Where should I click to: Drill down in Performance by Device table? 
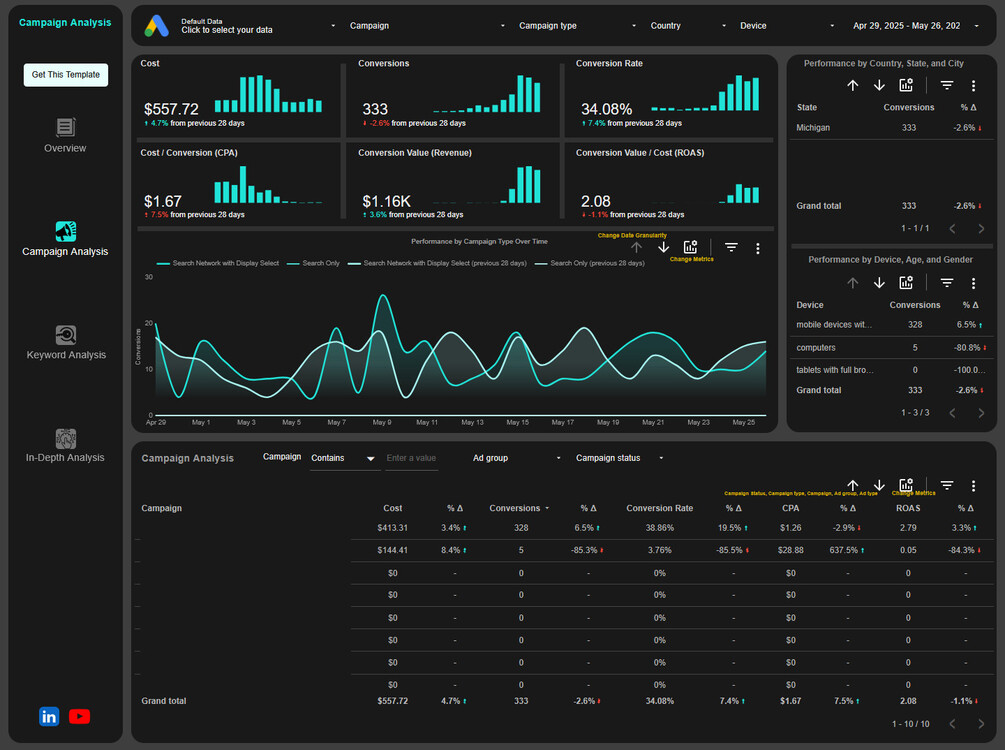point(879,283)
